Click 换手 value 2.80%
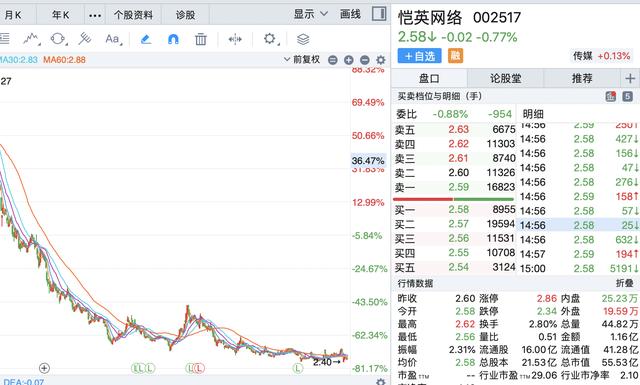640x385 pixels. 543,324
